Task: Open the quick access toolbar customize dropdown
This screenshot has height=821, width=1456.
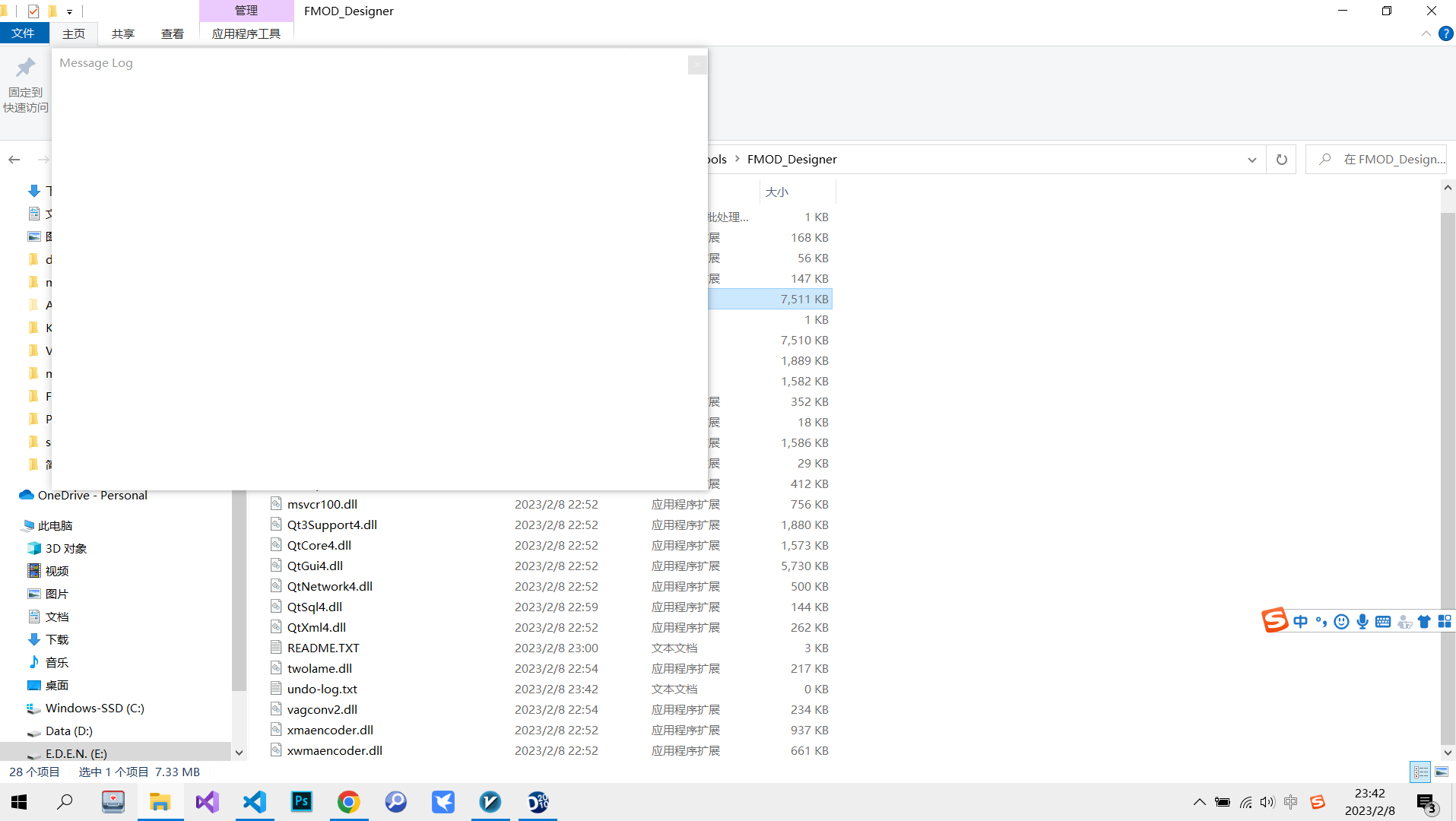Action: [x=69, y=11]
